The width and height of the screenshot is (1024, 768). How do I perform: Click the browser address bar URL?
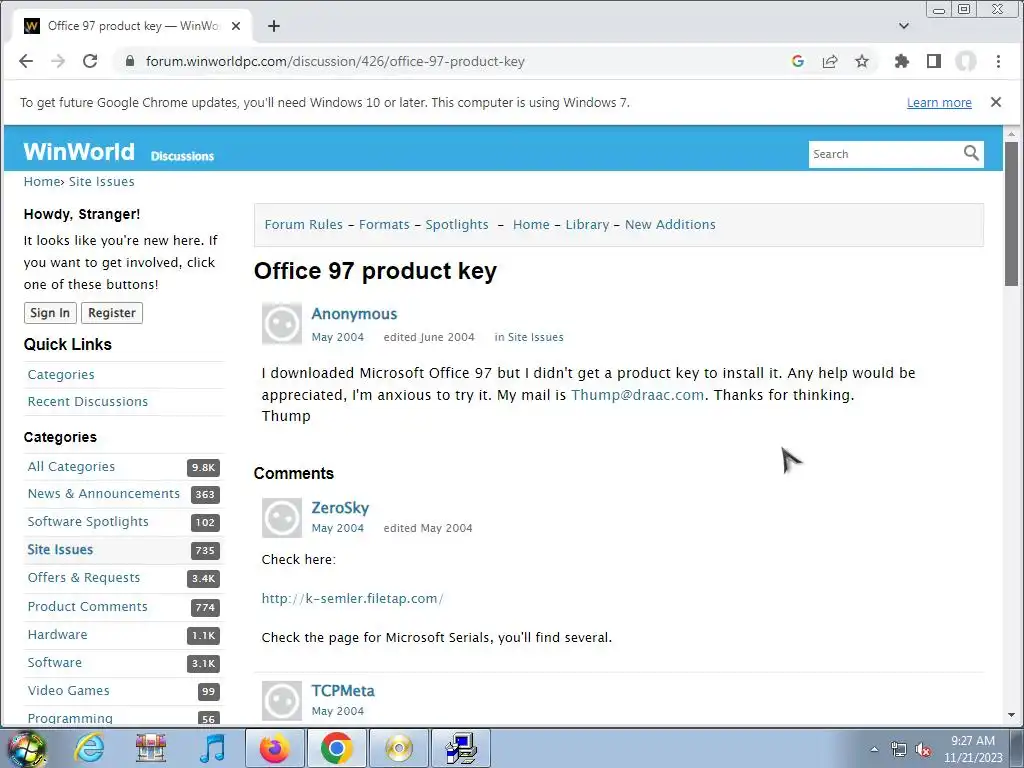pos(335,61)
